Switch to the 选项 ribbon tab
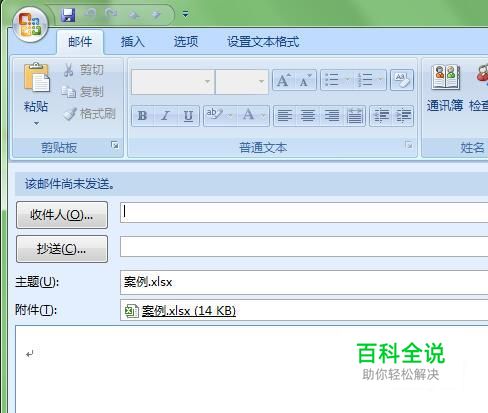This screenshot has width=488, height=413. pos(186,42)
